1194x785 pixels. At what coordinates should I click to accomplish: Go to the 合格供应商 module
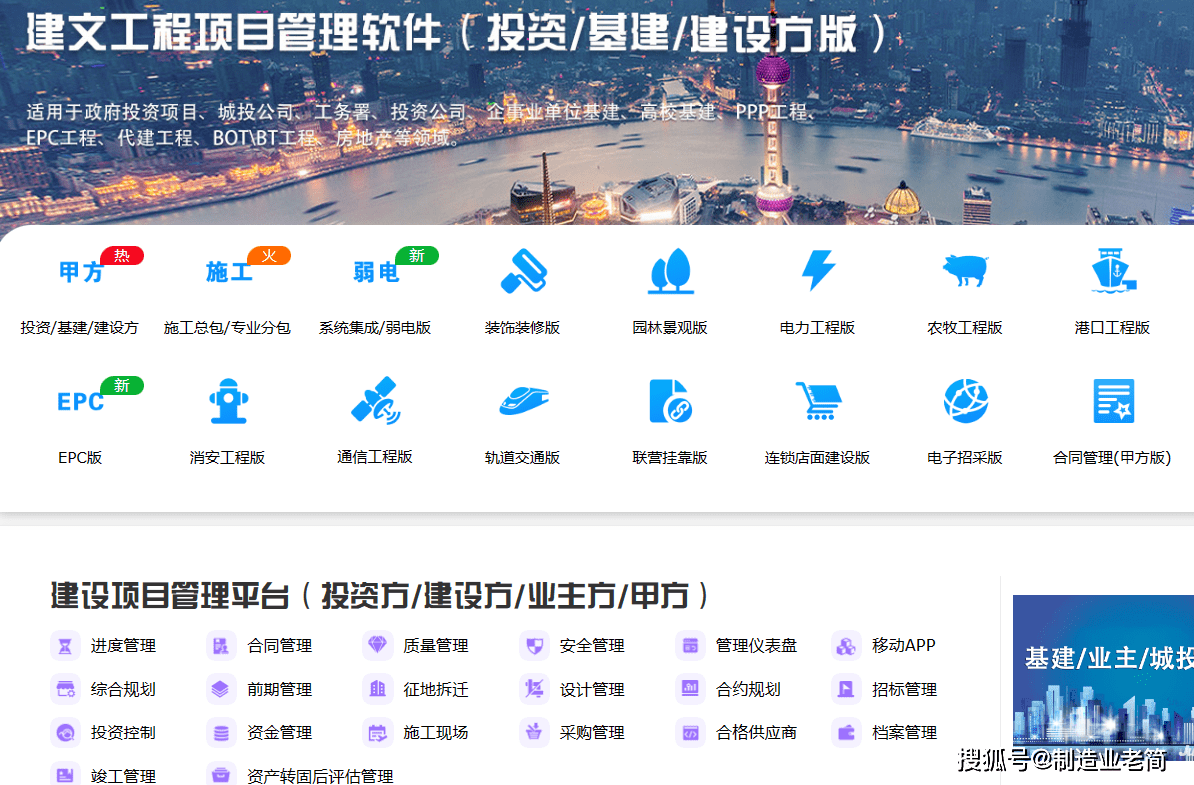756,732
